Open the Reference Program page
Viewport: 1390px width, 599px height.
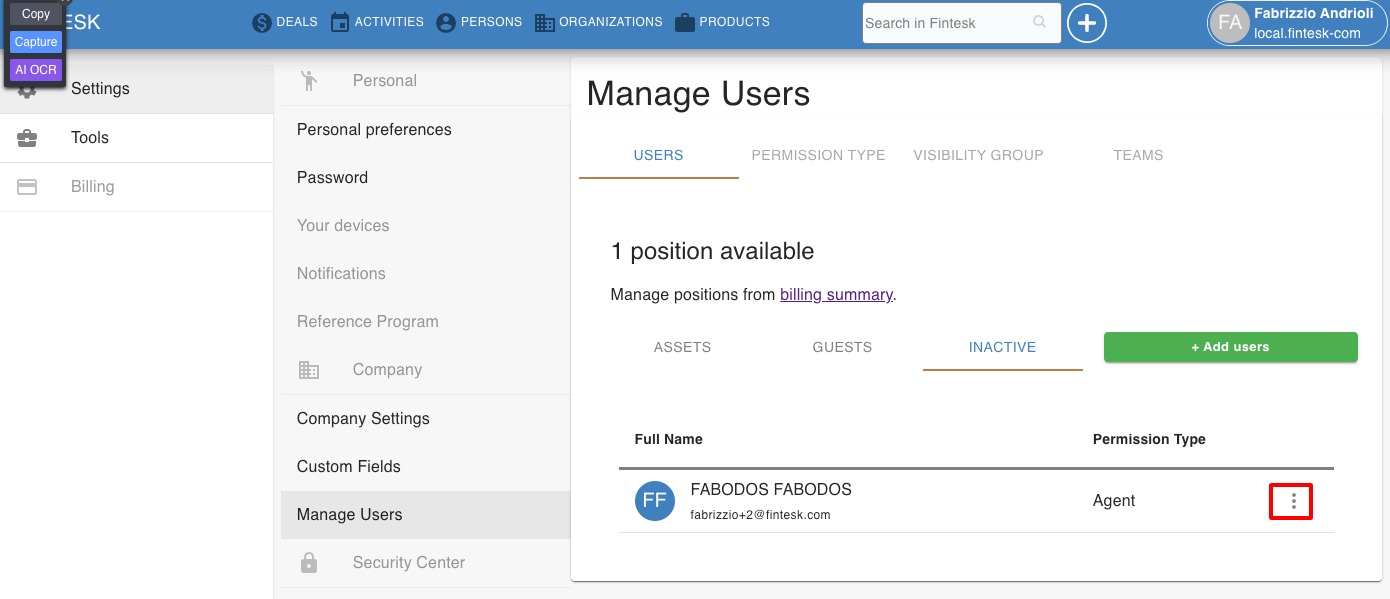(x=425, y=322)
